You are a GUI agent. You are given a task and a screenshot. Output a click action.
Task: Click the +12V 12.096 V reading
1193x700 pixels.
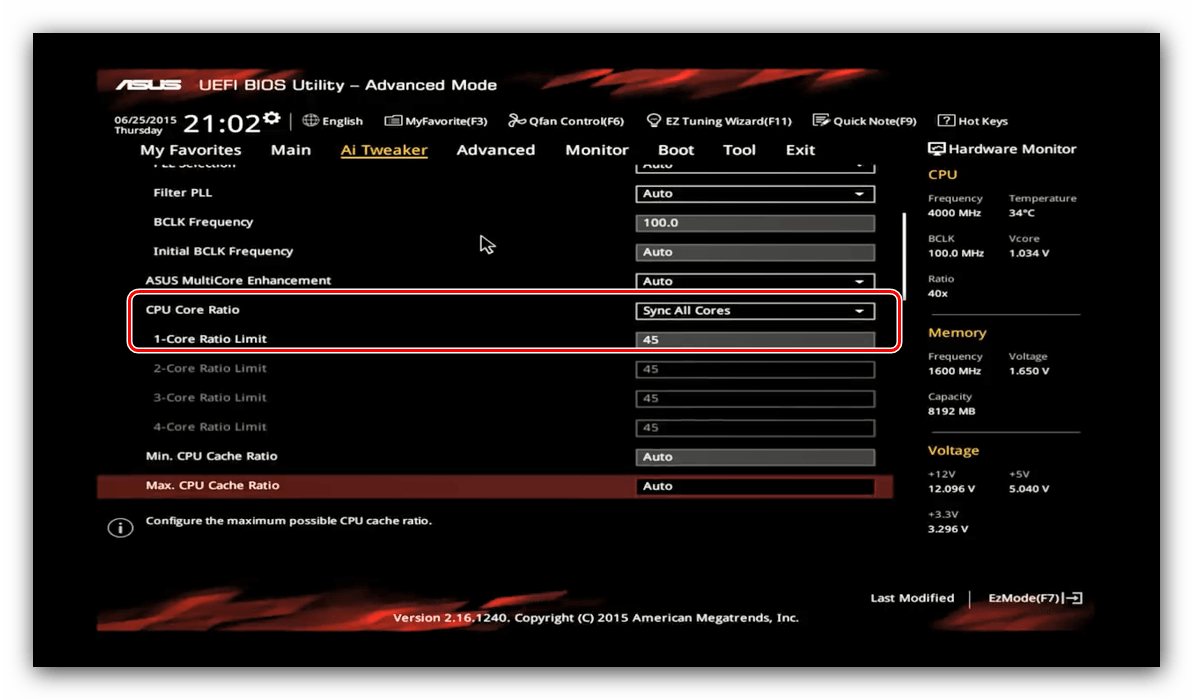(x=951, y=489)
